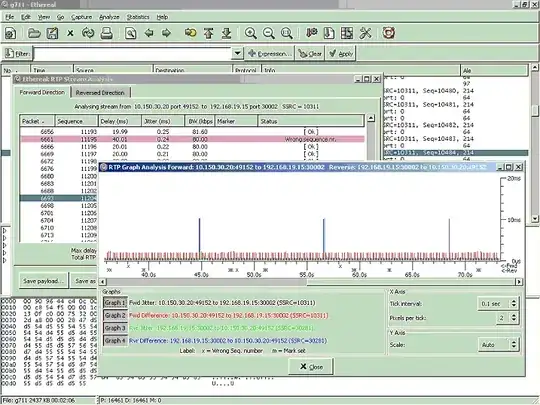Save capture using the floppy disk icon
Image resolution: width=540 pixels, height=405 pixels.
[52, 33]
